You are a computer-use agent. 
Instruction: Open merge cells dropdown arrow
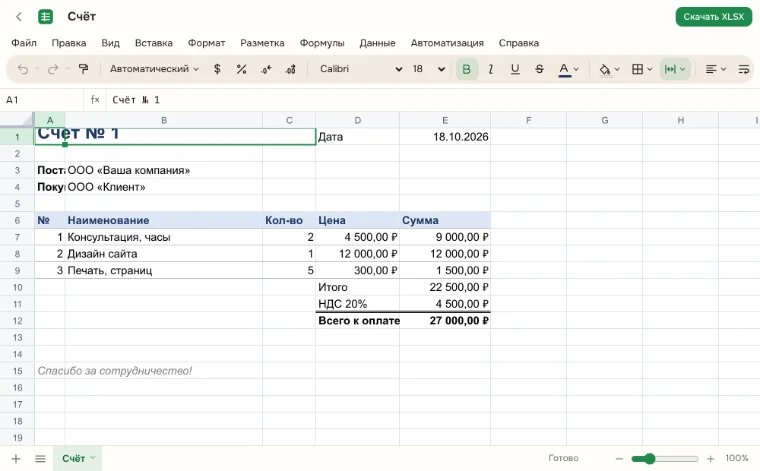click(x=682, y=69)
